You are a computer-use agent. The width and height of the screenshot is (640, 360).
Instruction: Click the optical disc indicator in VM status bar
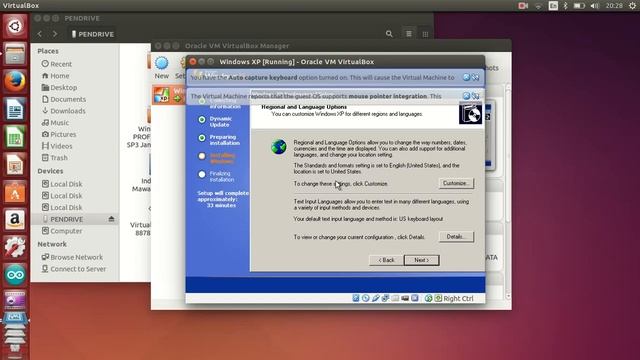[x=366, y=298]
